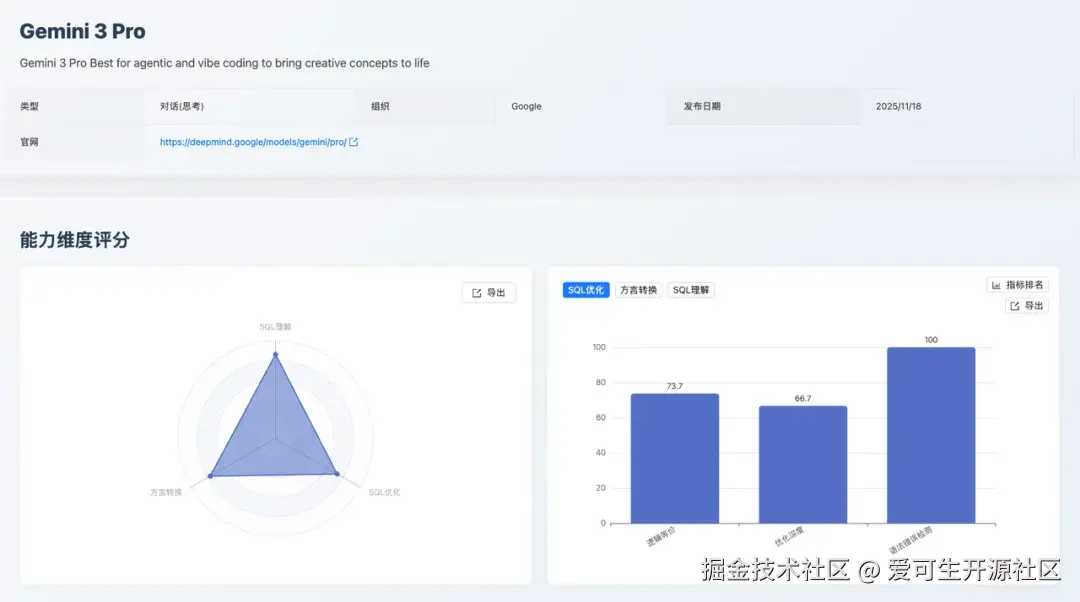Click the model description text under title
Viewport: 1080px width, 602px height.
point(225,63)
